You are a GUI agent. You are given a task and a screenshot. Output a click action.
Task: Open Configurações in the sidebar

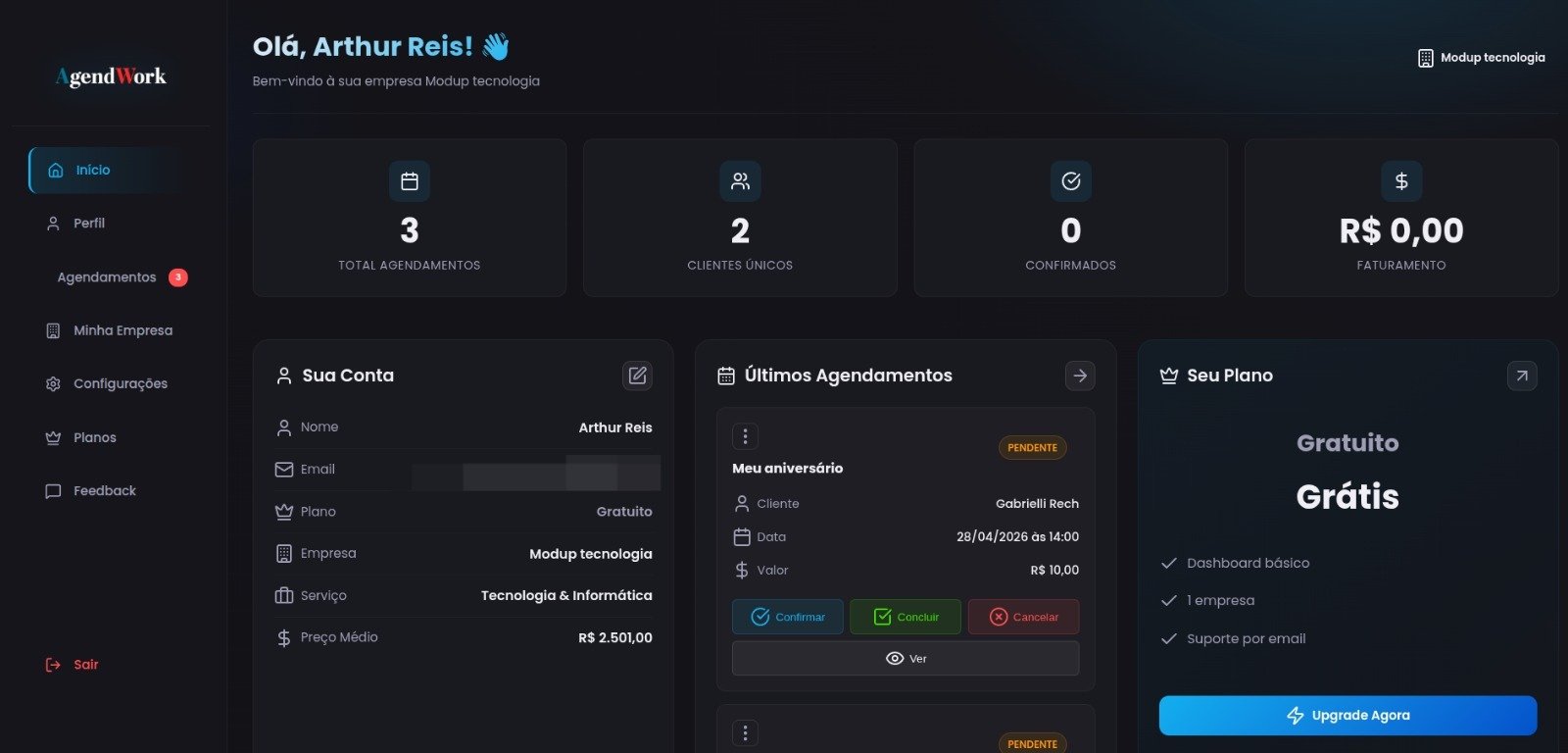(x=106, y=383)
